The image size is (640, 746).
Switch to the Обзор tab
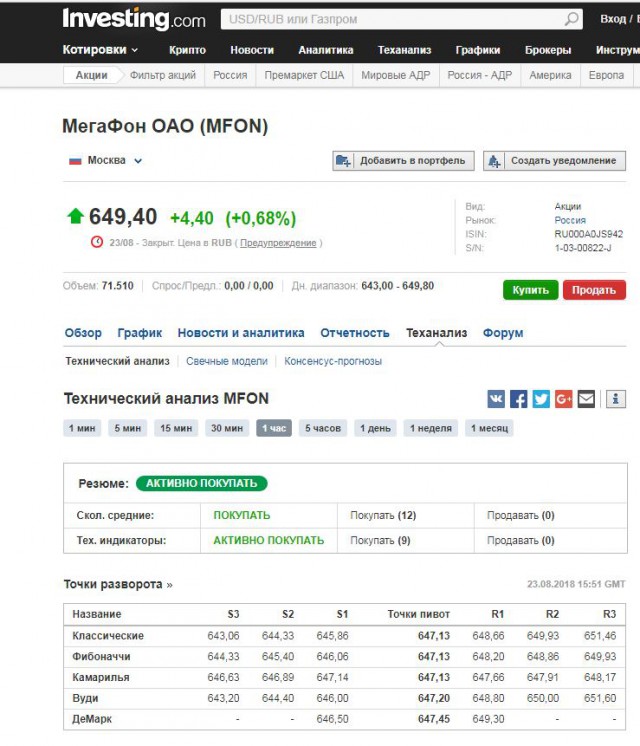[83, 333]
